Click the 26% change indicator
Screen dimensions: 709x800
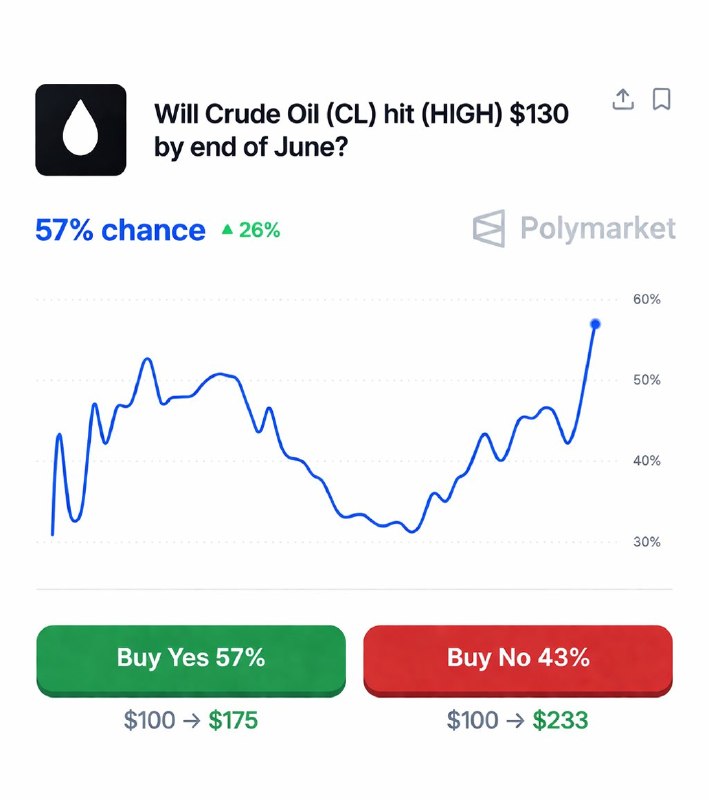pos(258,229)
